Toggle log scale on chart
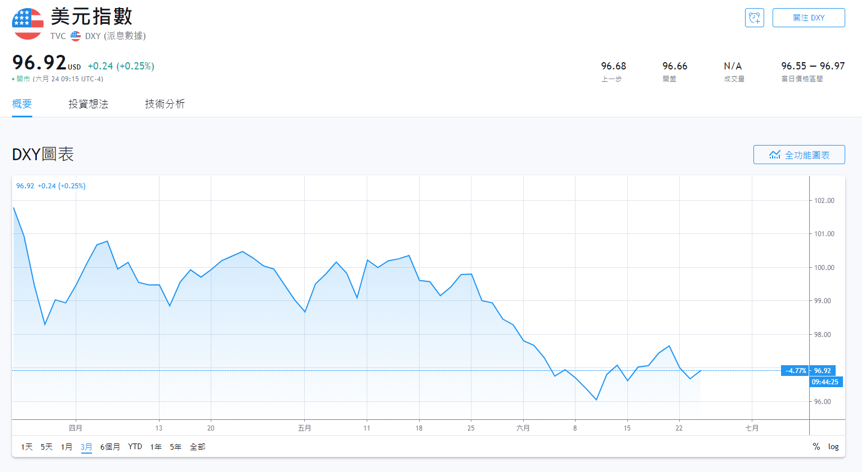 pos(834,447)
